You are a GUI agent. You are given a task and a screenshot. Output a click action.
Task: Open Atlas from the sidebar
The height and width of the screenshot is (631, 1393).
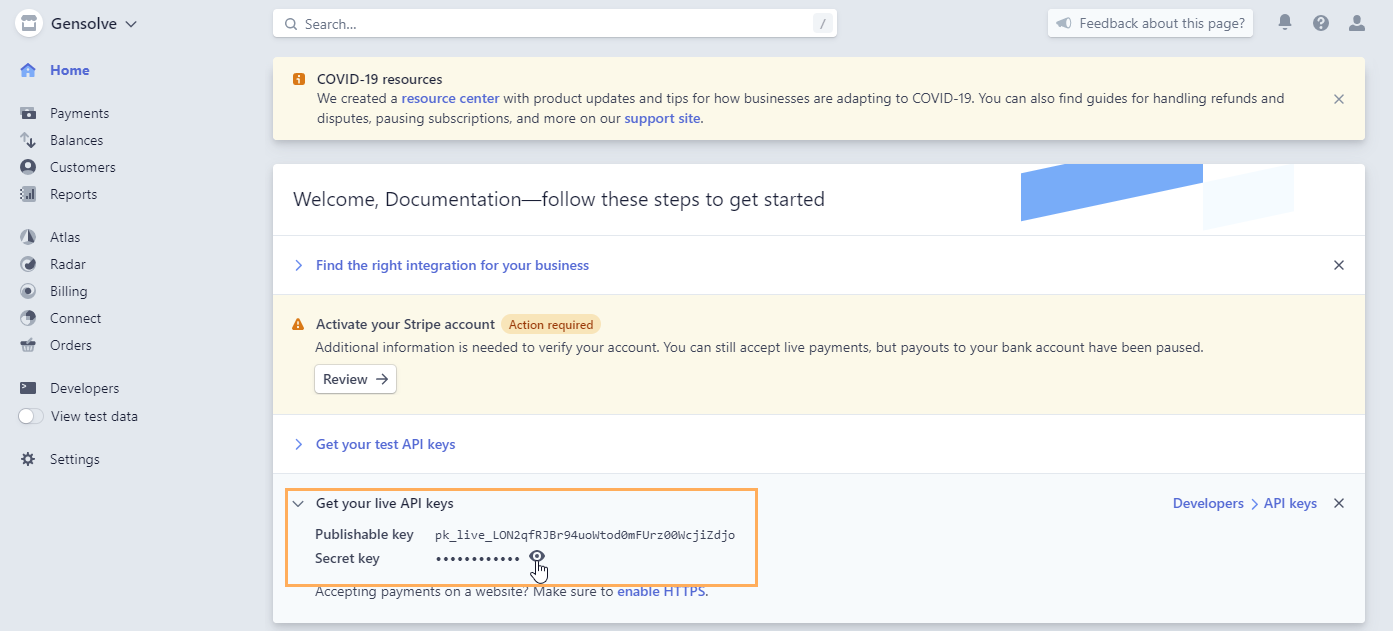(x=64, y=237)
